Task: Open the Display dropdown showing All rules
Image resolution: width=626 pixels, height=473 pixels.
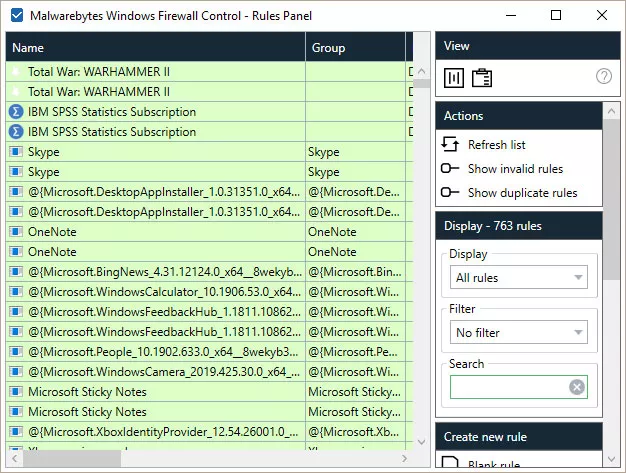Action: [x=519, y=277]
